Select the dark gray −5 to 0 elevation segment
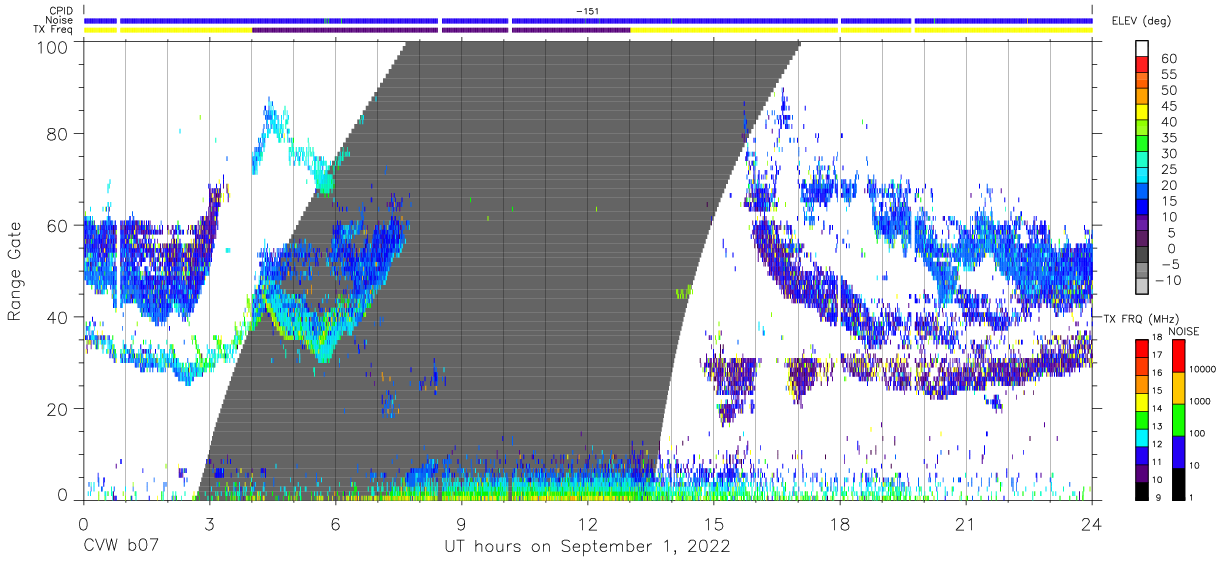Viewport: 1228px width, 567px height. [1143, 255]
